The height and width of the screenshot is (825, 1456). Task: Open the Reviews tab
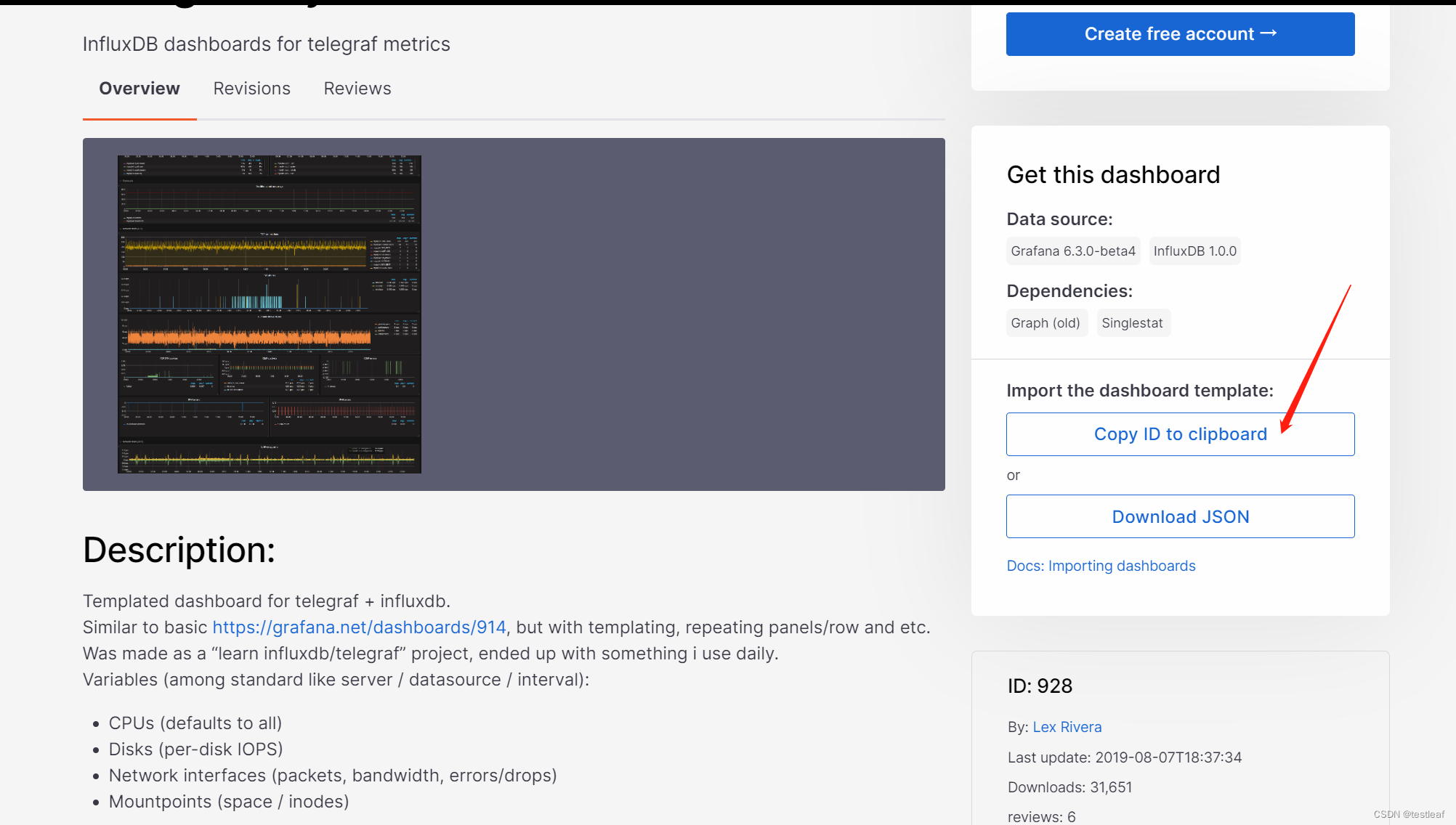[x=357, y=89]
